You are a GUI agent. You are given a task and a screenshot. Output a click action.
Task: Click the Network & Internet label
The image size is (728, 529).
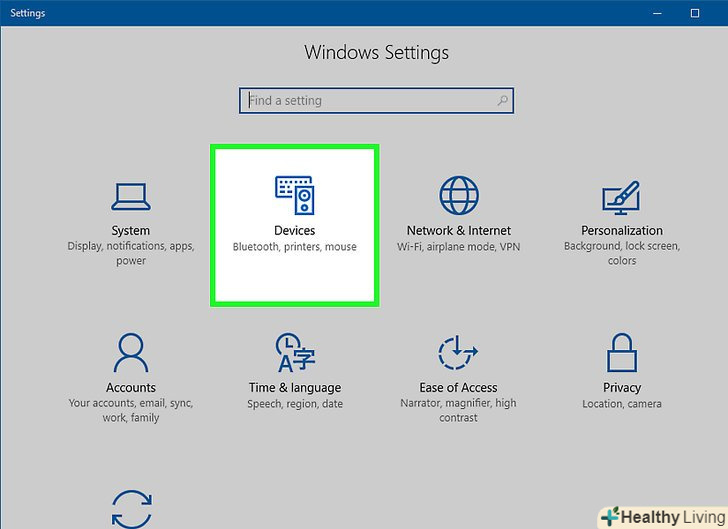[x=459, y=230]
